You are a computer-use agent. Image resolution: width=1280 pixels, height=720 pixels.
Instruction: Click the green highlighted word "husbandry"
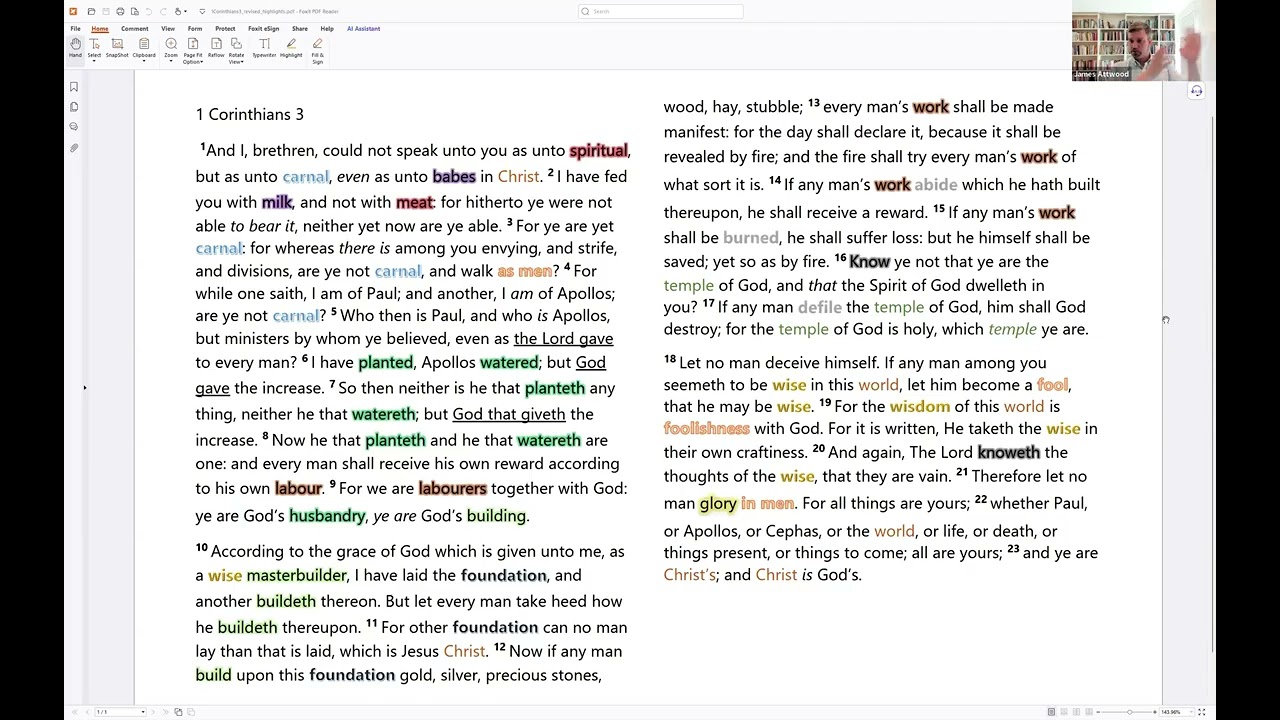(327, 516)
